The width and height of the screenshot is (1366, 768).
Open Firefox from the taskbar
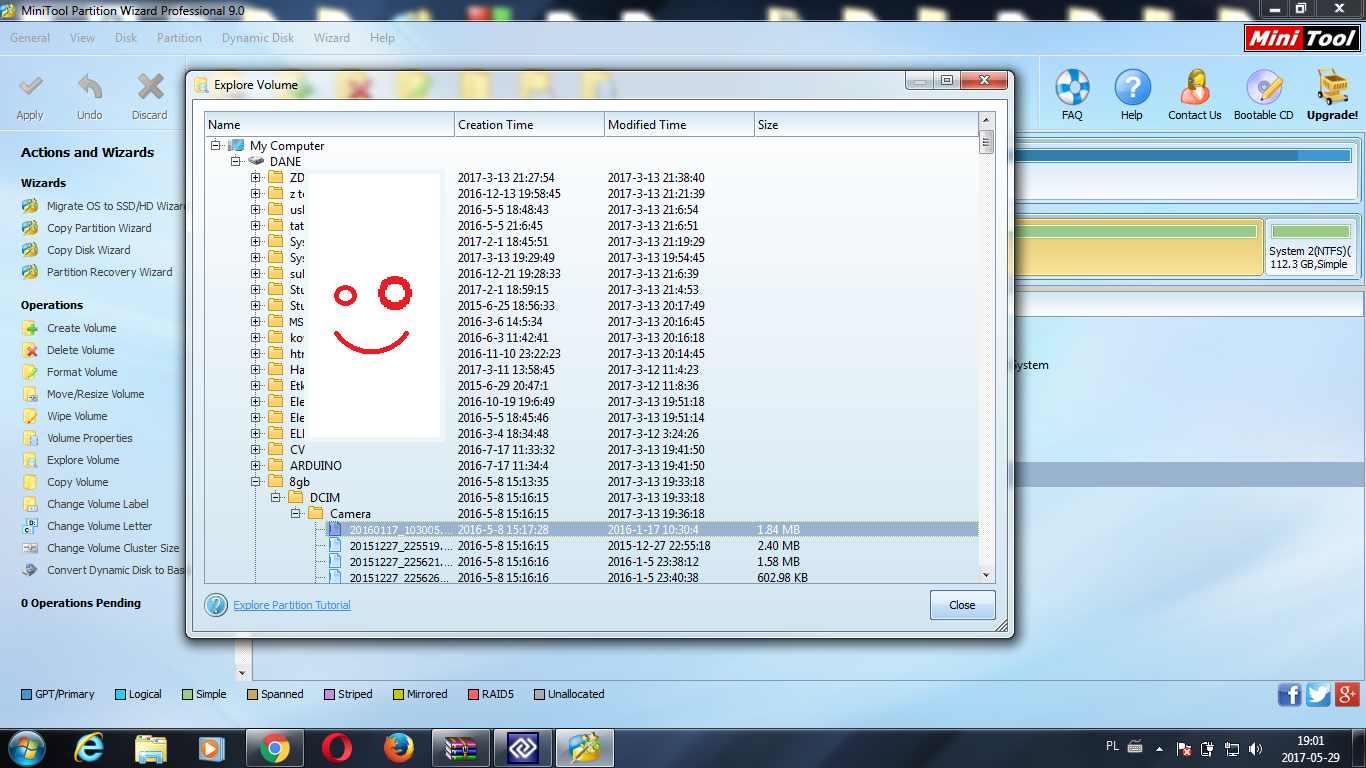(x=399, y=748)
